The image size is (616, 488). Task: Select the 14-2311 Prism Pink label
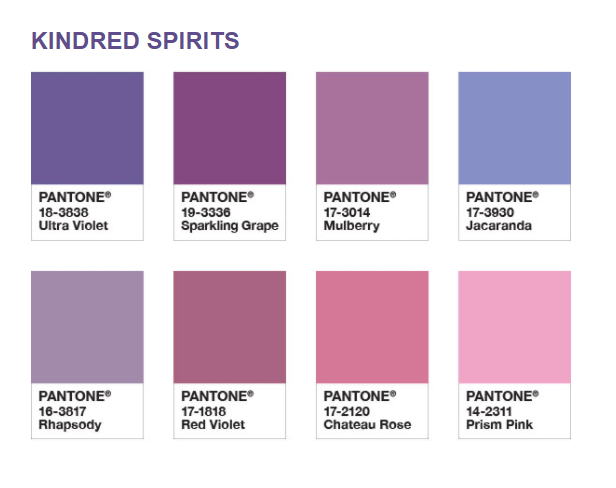click(499, 418)
